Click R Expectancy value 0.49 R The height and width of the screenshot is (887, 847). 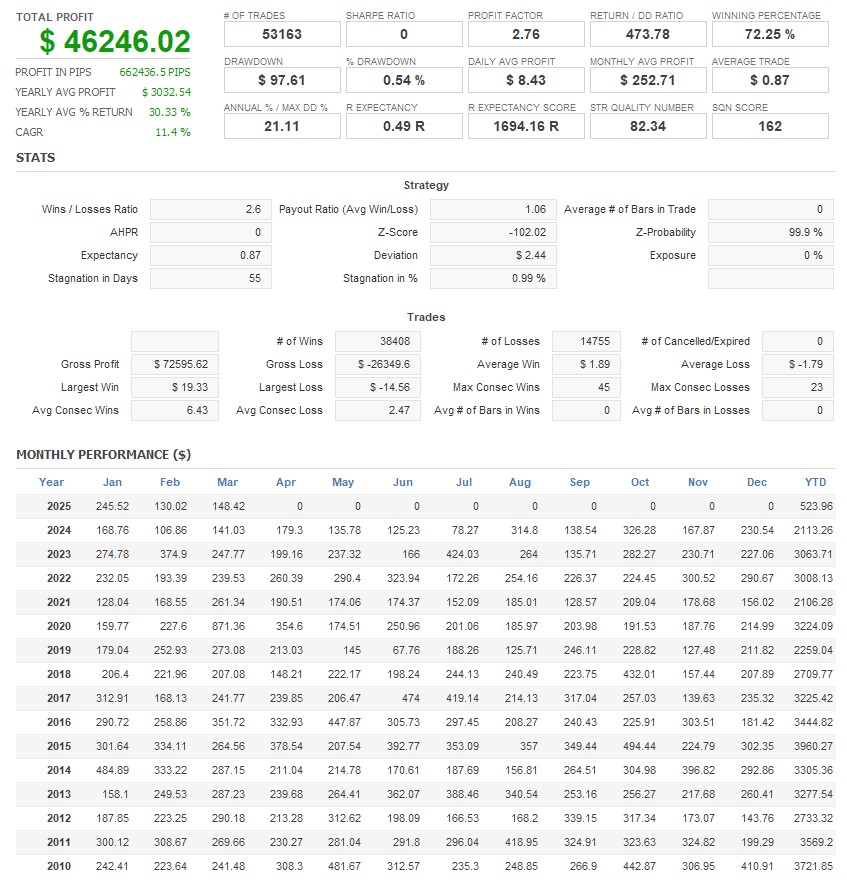pyautogui.click(x=404, y=126)
